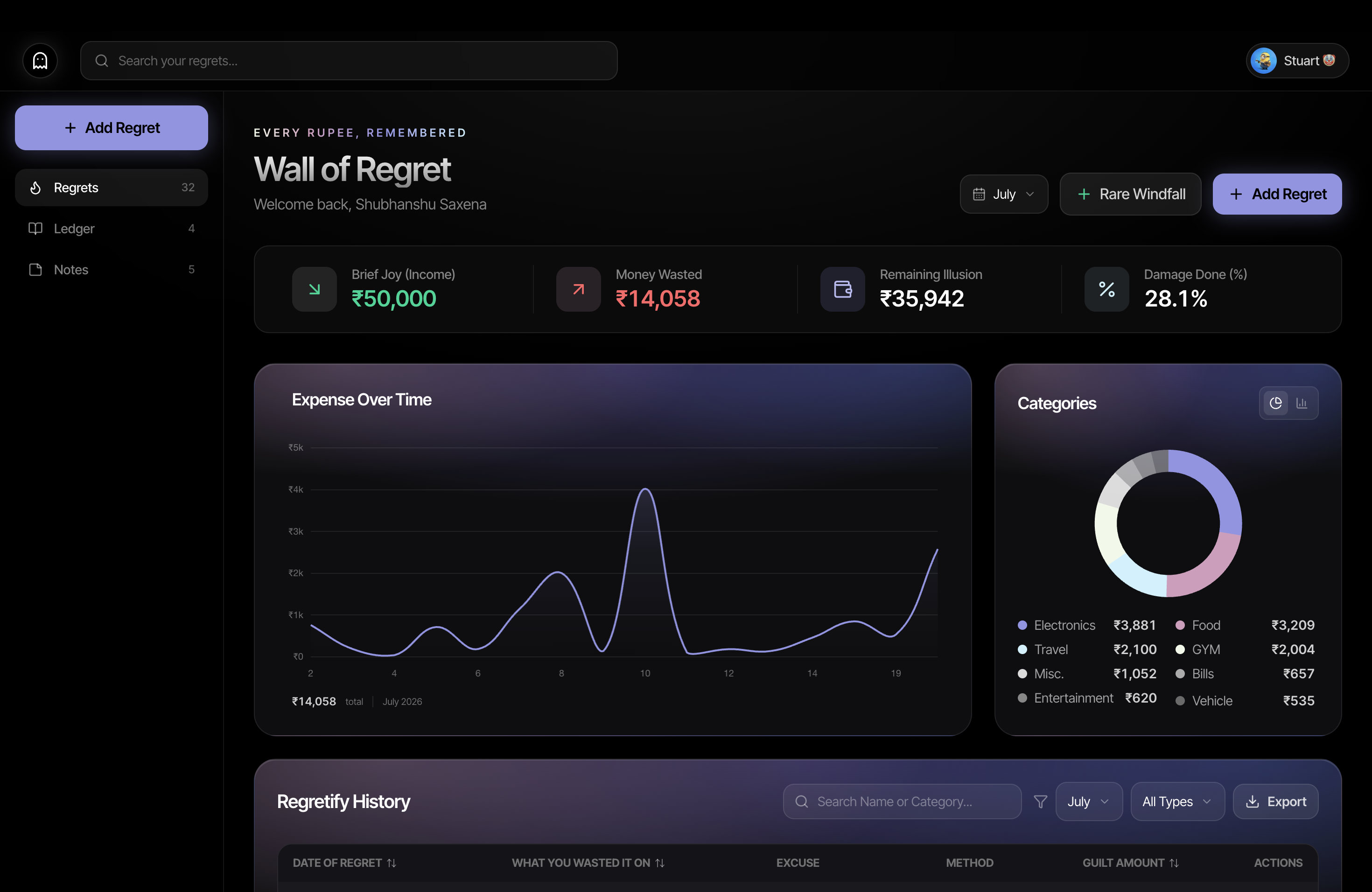The image size is (1372, 892).
Task: Click the file icon beside Notes
Action: pos(35,270)
